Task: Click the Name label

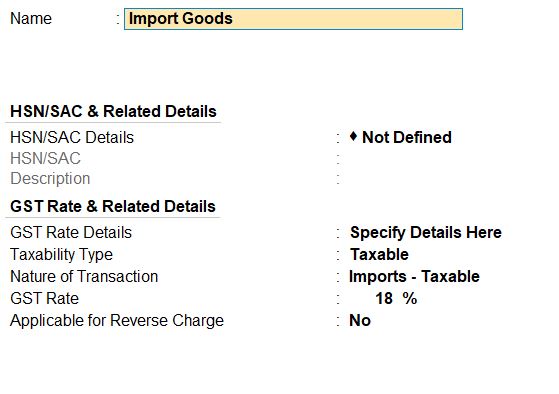Action: coord(31,19)
